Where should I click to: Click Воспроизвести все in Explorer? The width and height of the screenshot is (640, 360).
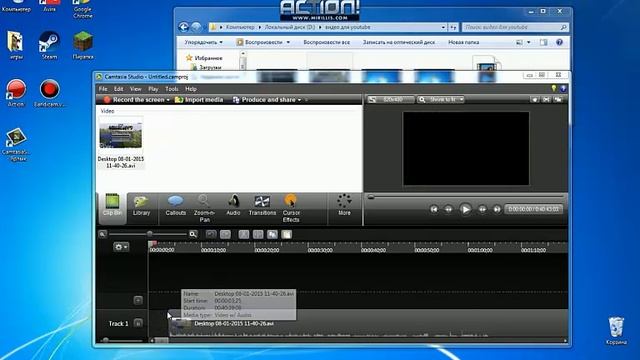327,42
